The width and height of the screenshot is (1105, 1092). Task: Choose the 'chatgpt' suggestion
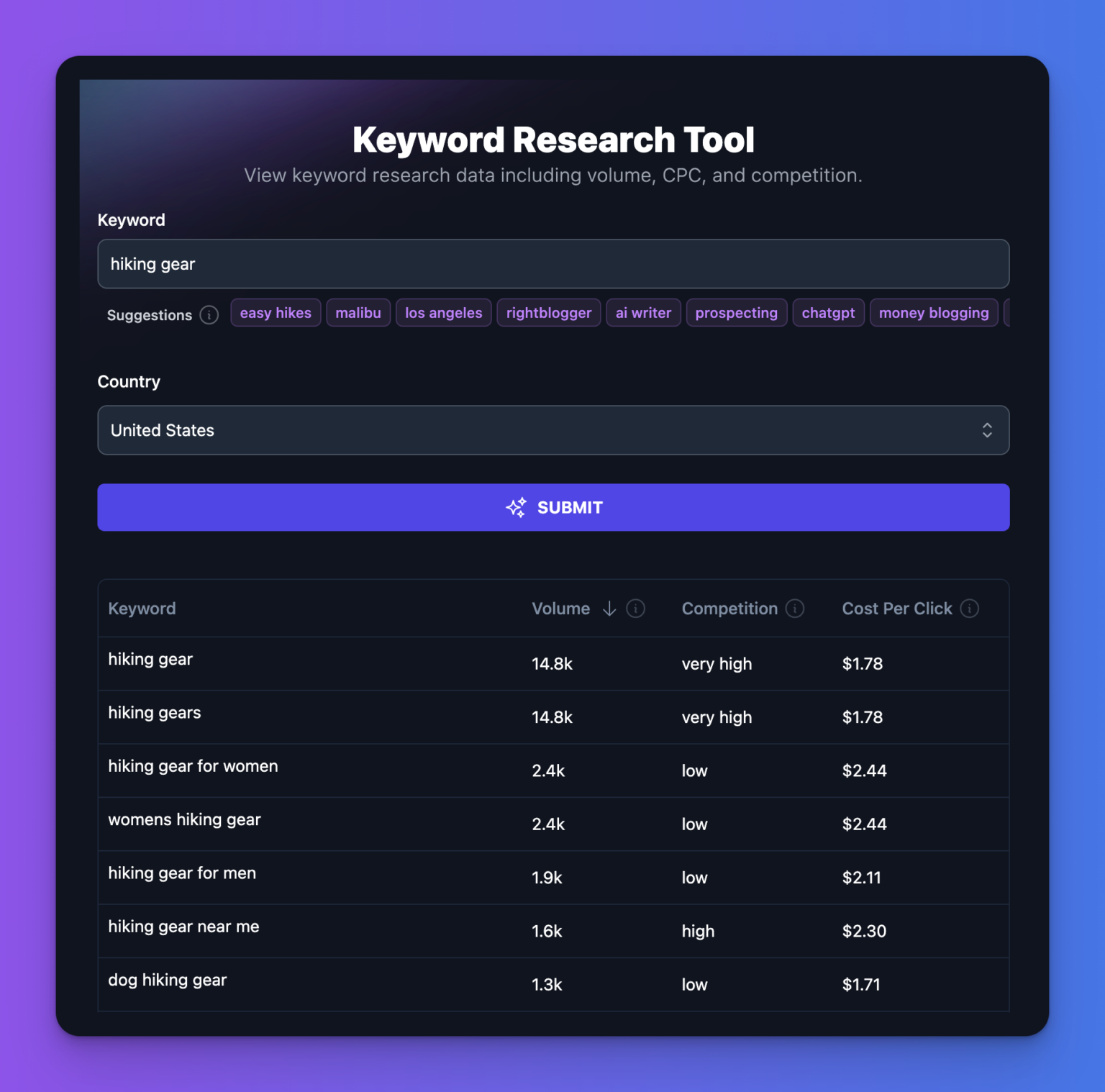[x=828, y=312]
